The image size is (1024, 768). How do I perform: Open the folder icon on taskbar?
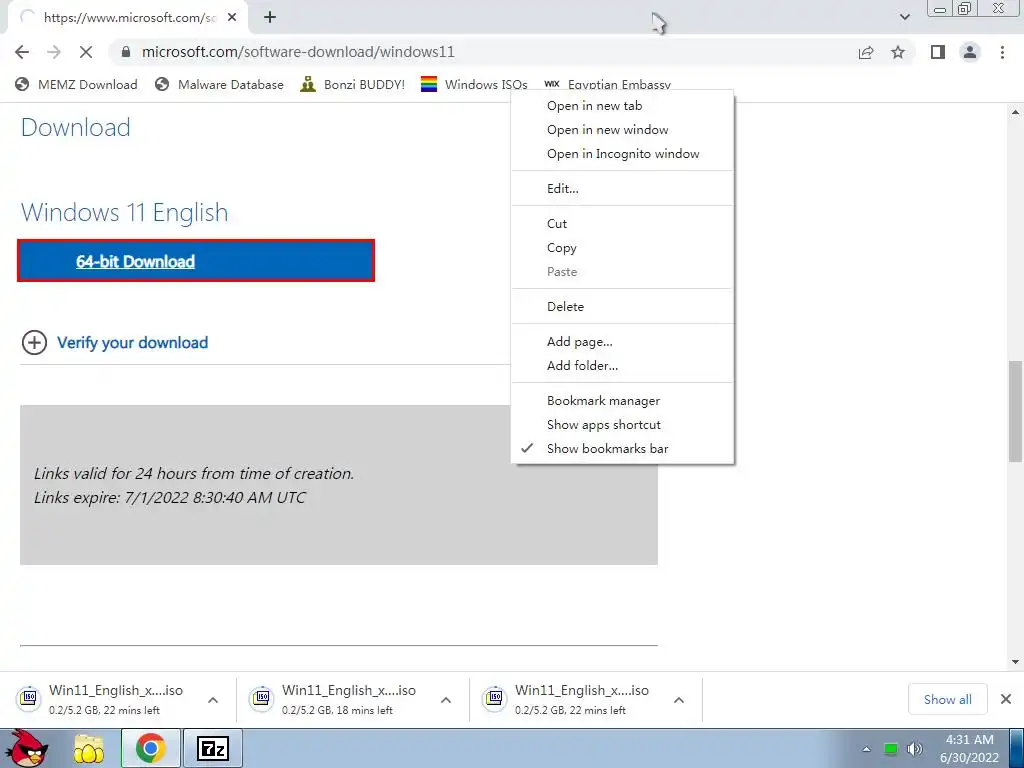tap(89, 748)
